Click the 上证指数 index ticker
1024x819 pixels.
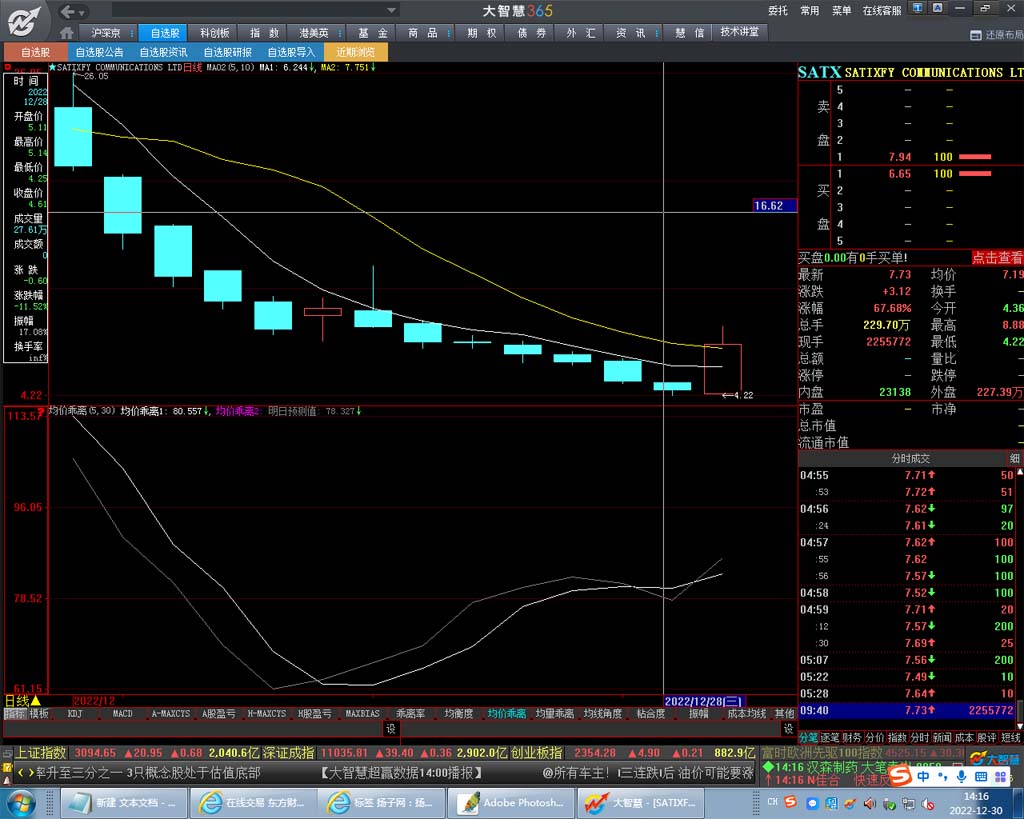click(x=41, y=753)
